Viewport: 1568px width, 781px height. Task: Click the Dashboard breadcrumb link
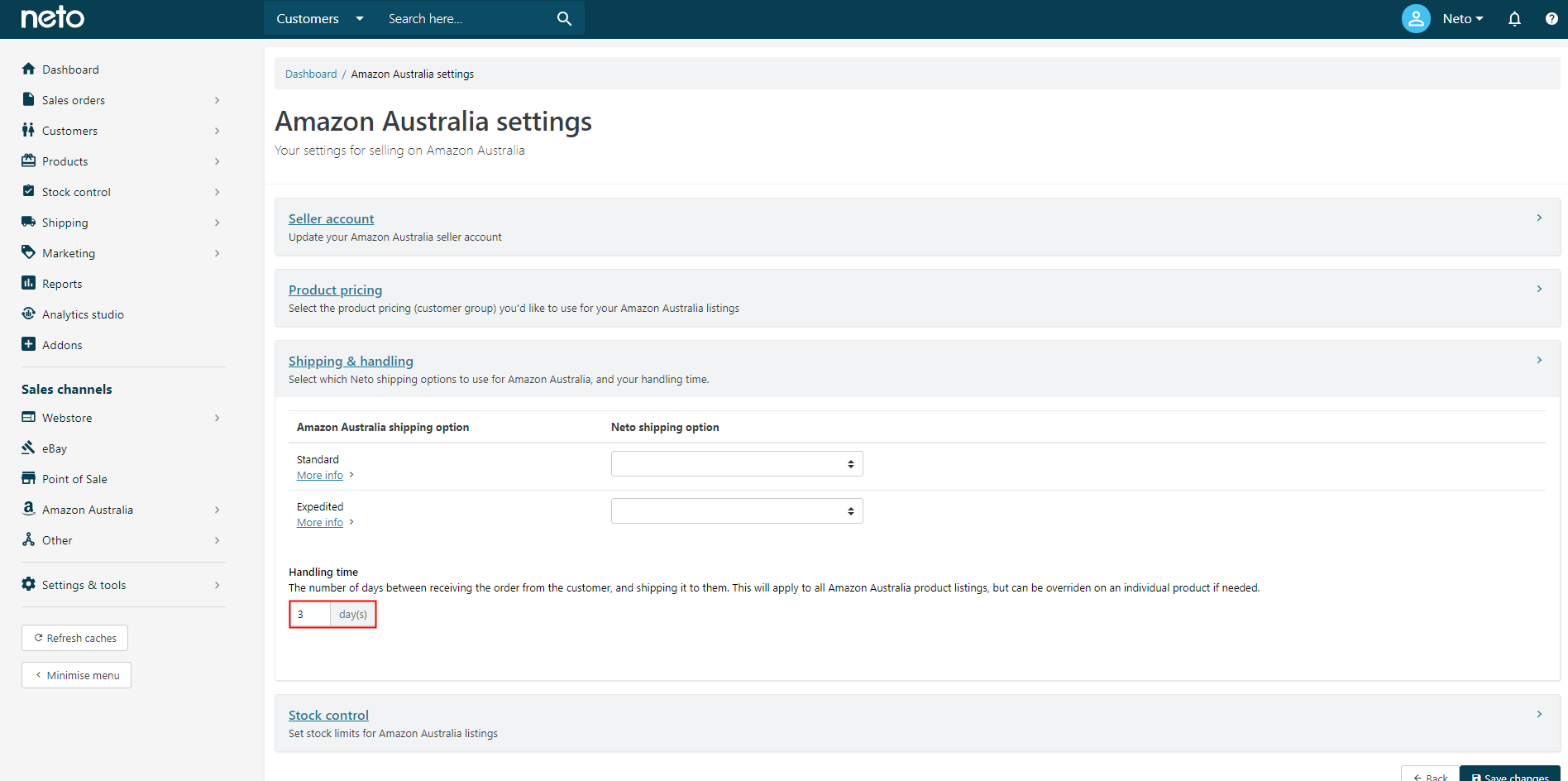click(311, 74)
